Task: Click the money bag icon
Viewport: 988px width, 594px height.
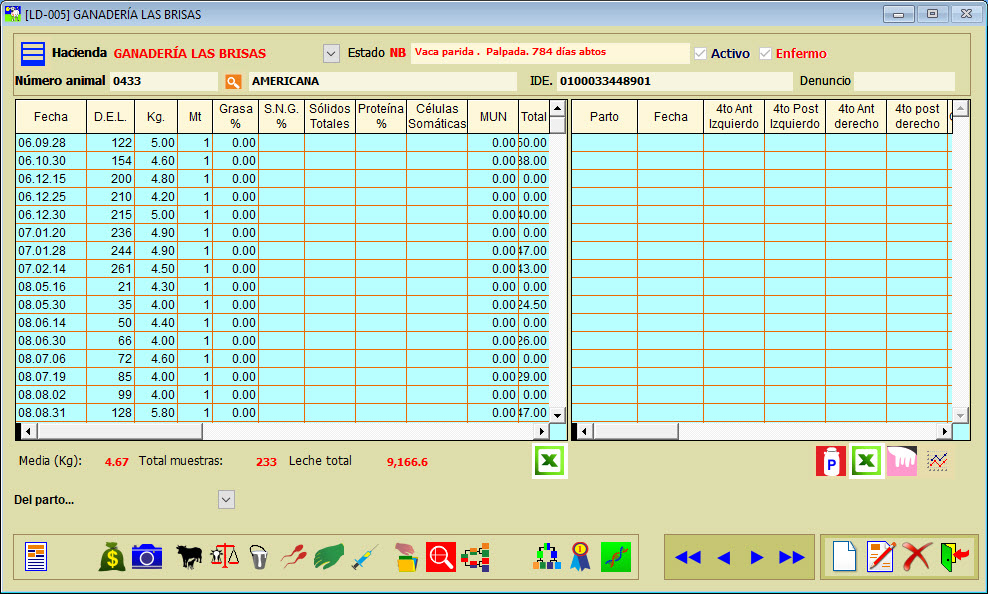Action: 112,557
